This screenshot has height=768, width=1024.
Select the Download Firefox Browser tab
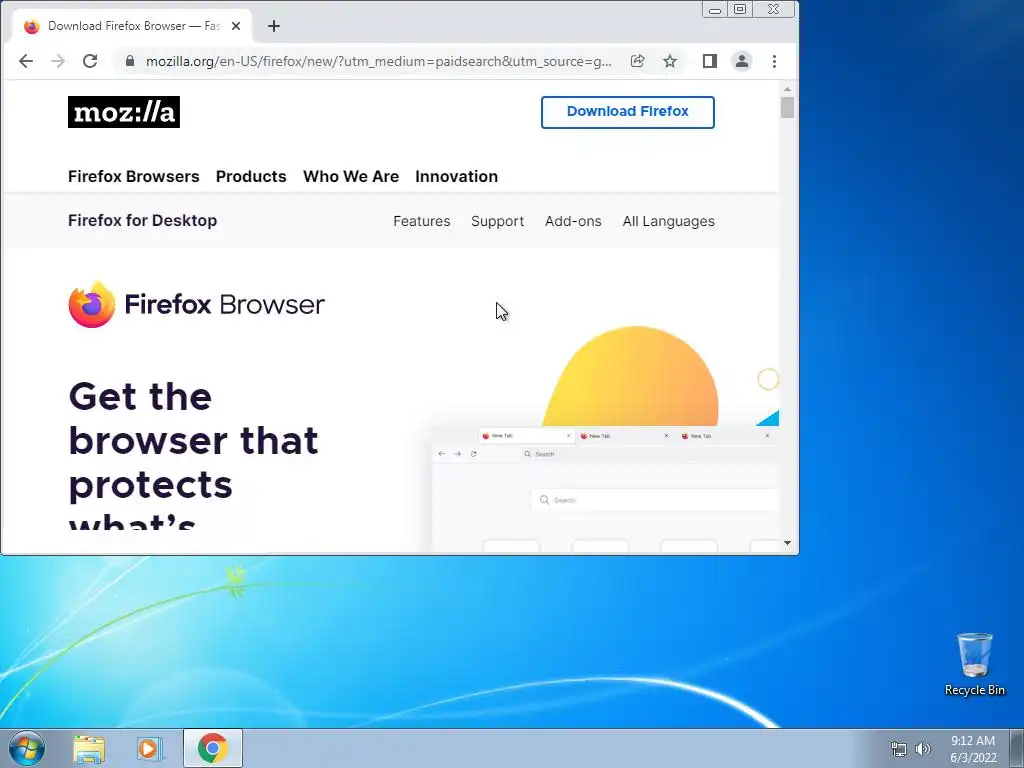pos(131,26)
